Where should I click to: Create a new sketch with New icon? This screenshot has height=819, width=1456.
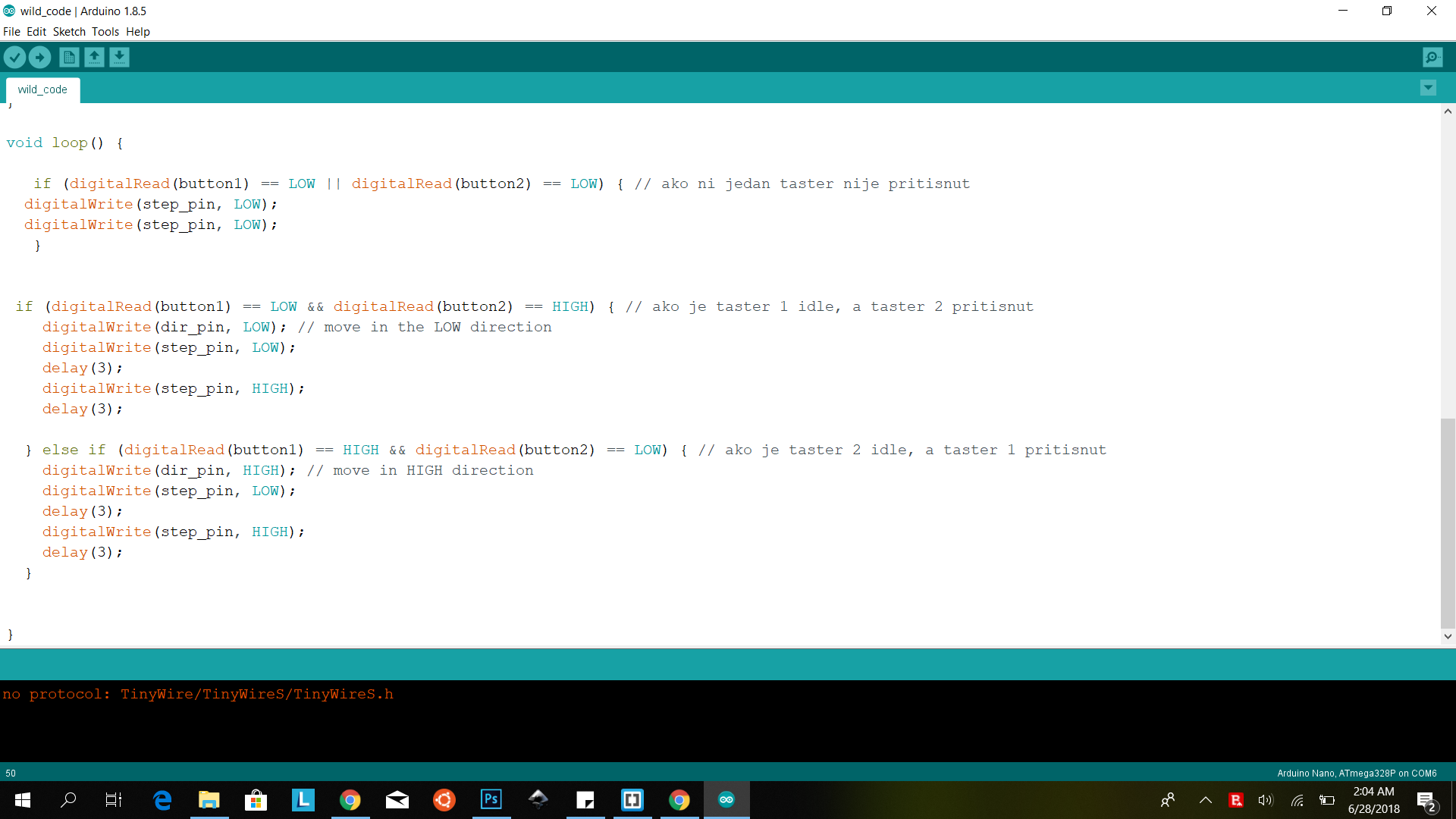69,57
